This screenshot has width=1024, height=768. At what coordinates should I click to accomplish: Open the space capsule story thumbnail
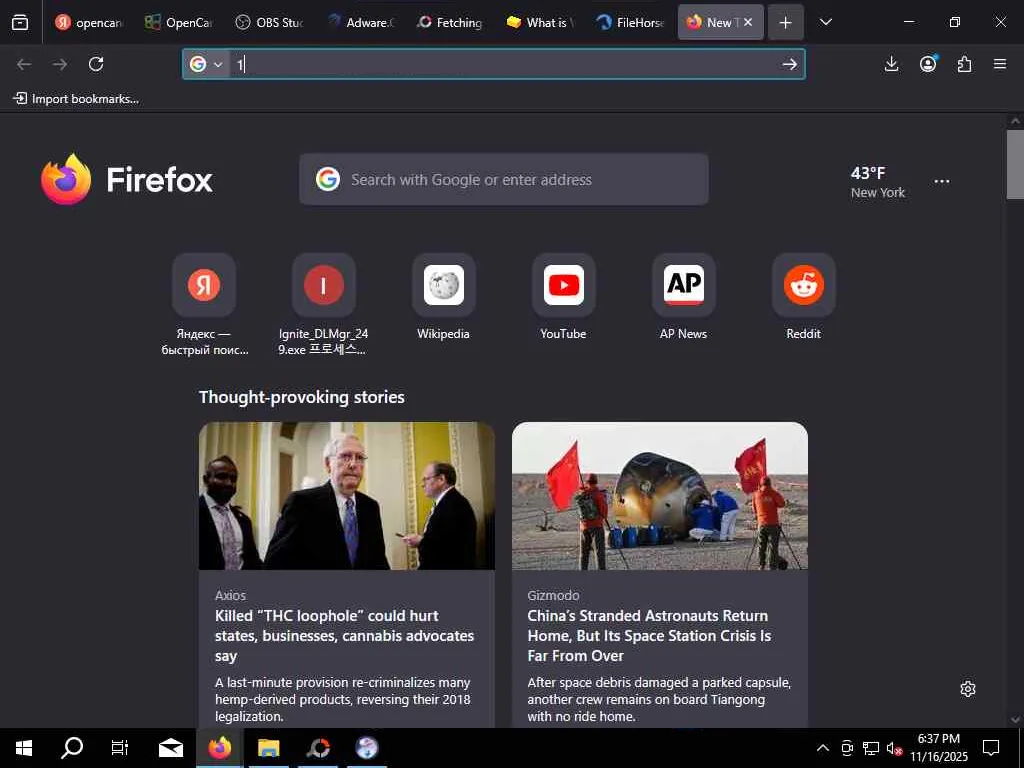(x=660, y=496)
